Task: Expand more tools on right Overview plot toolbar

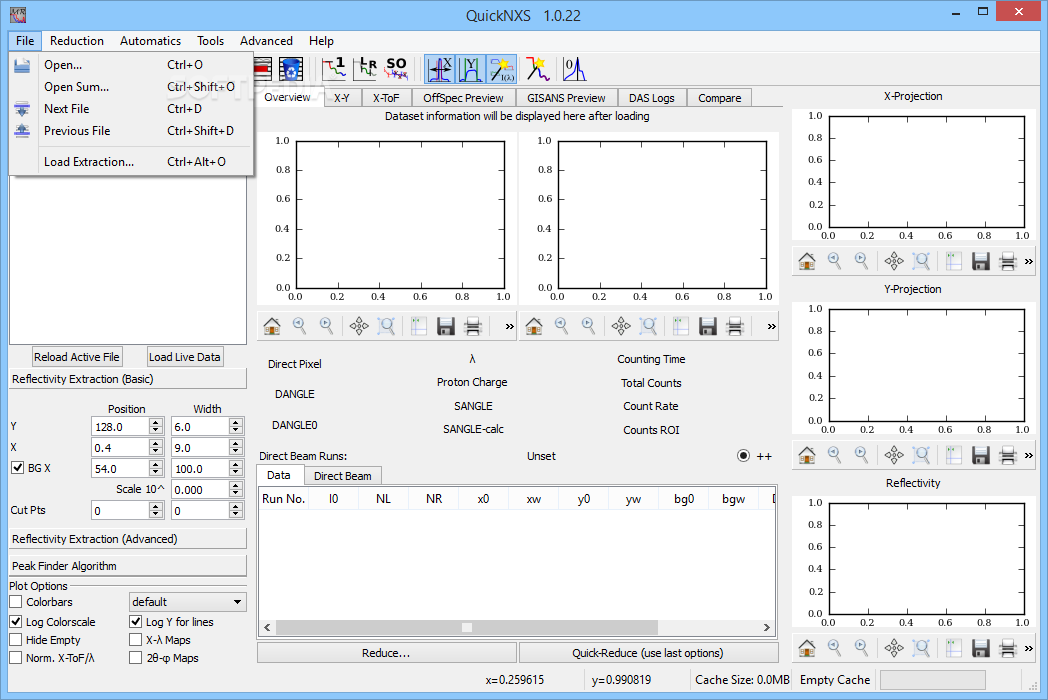Action: click(771, 326)
